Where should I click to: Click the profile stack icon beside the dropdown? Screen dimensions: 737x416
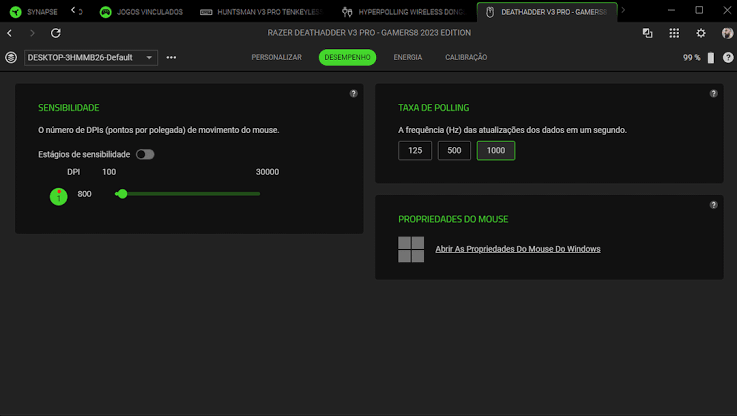(11, 57)
